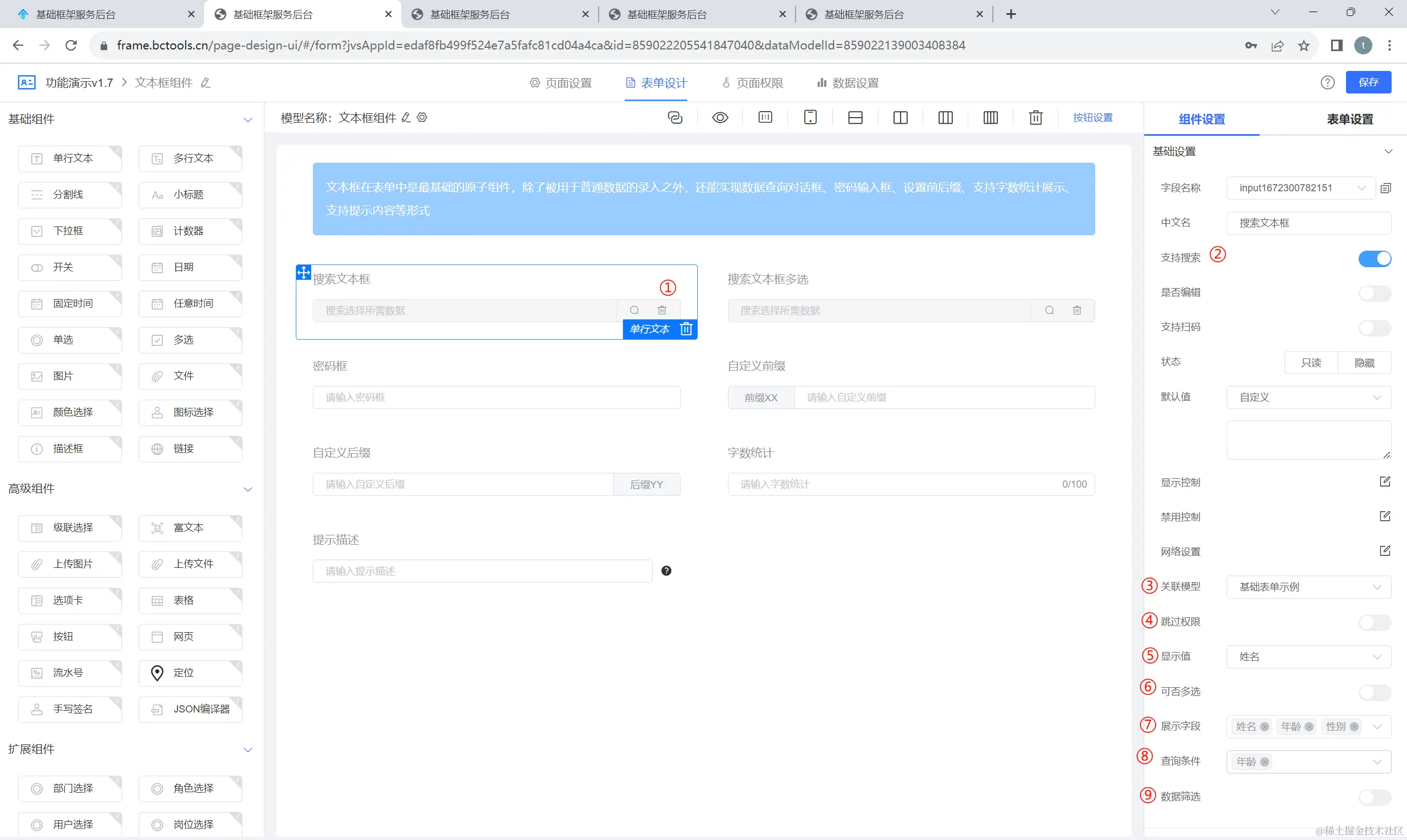This screenshot has height=840, width=1407.
Task: Click the copy icon beside 字段名称
Action: click(1386, 188)
